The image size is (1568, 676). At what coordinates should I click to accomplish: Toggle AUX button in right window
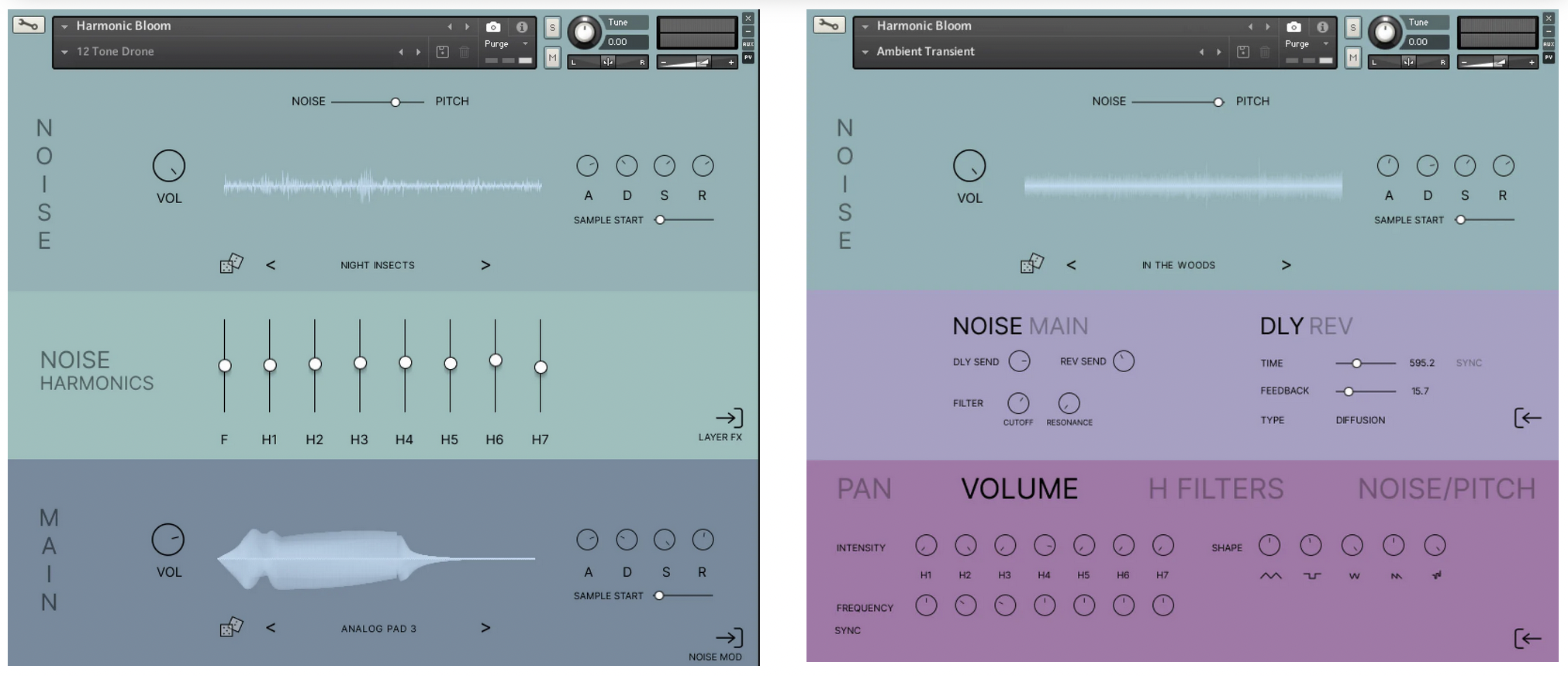pos(1549,44)
